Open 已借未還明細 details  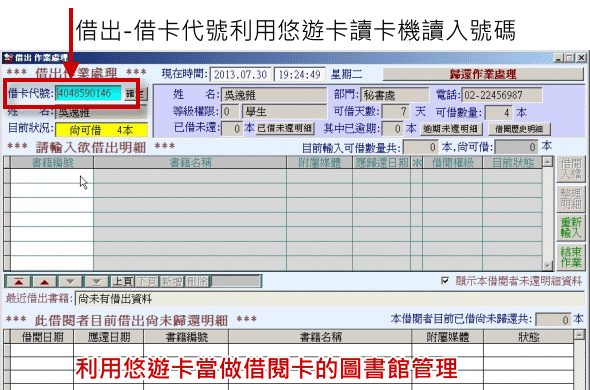point(285,128)
